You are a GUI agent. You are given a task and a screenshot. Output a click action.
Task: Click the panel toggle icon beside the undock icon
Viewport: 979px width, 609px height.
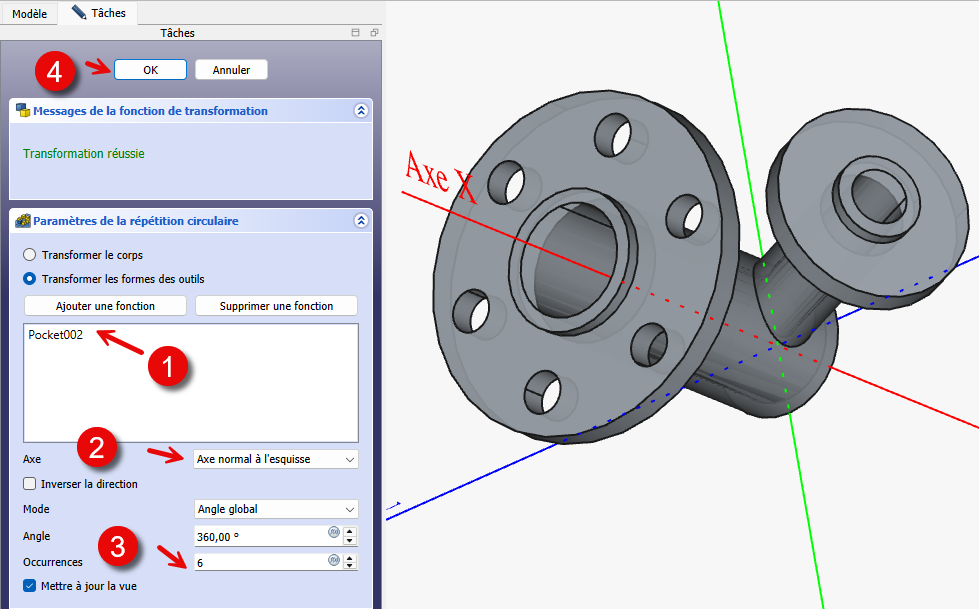click(x=355, y=33)
